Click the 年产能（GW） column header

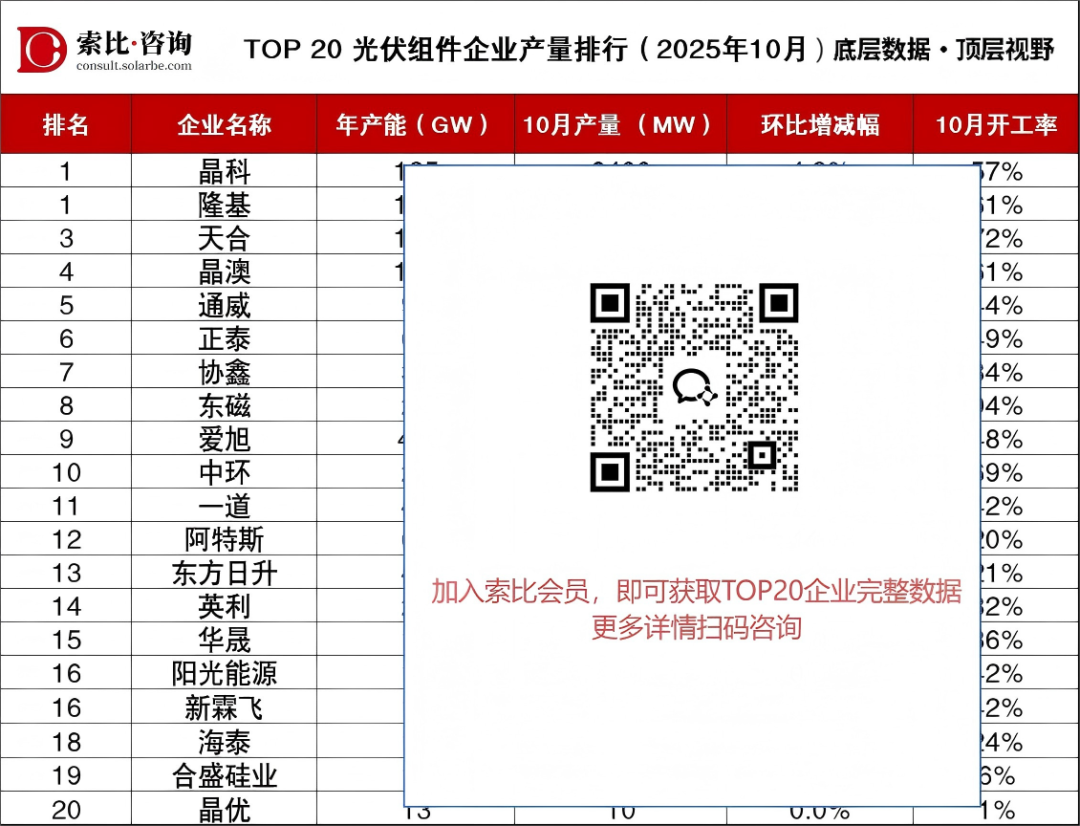click(x=415, y=125)
